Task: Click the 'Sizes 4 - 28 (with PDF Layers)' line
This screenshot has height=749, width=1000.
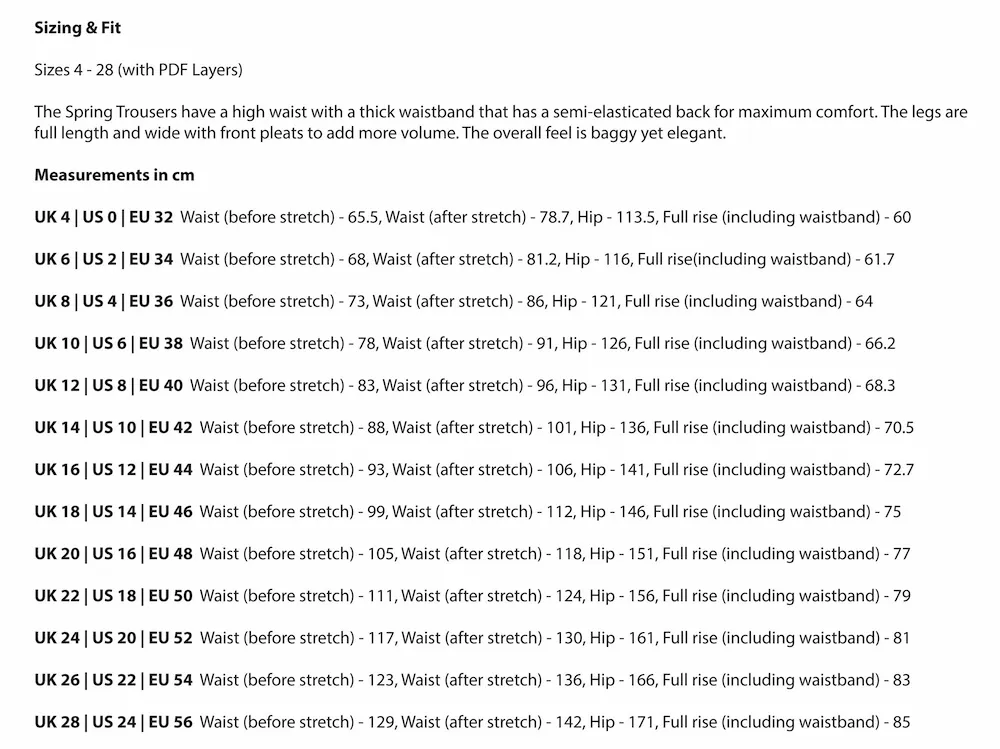Action: tap(138, 70)
